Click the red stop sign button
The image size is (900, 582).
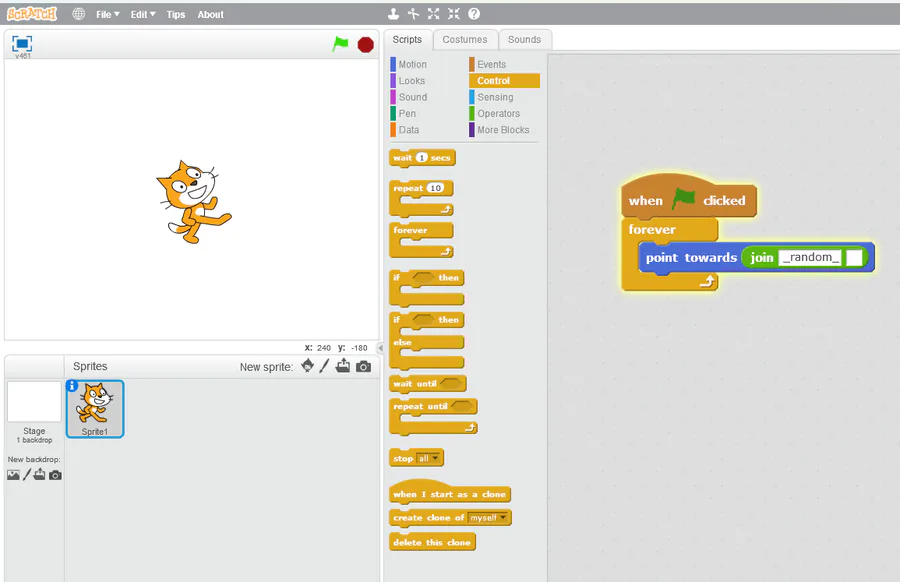[x=366, y=44]
